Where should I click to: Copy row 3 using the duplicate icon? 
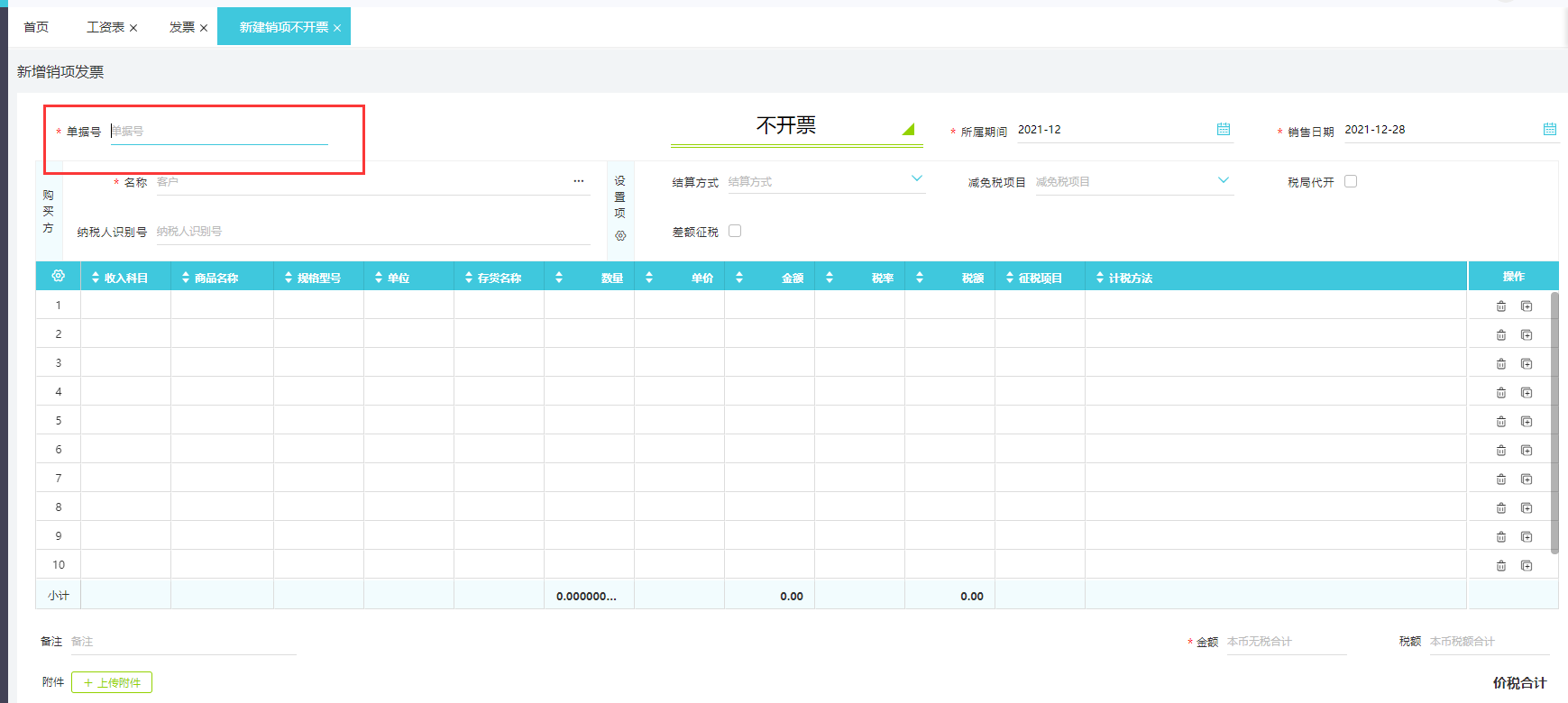[1527, 364]
